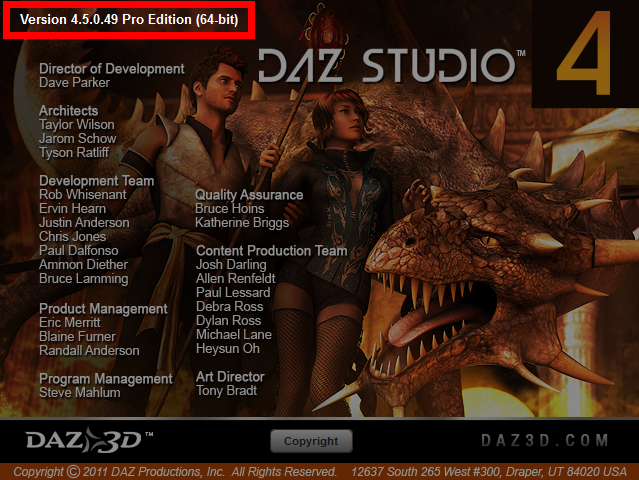Click the name 'Randall Anderson'
This screenshot has width=639, height=480.
pos(89,350)
